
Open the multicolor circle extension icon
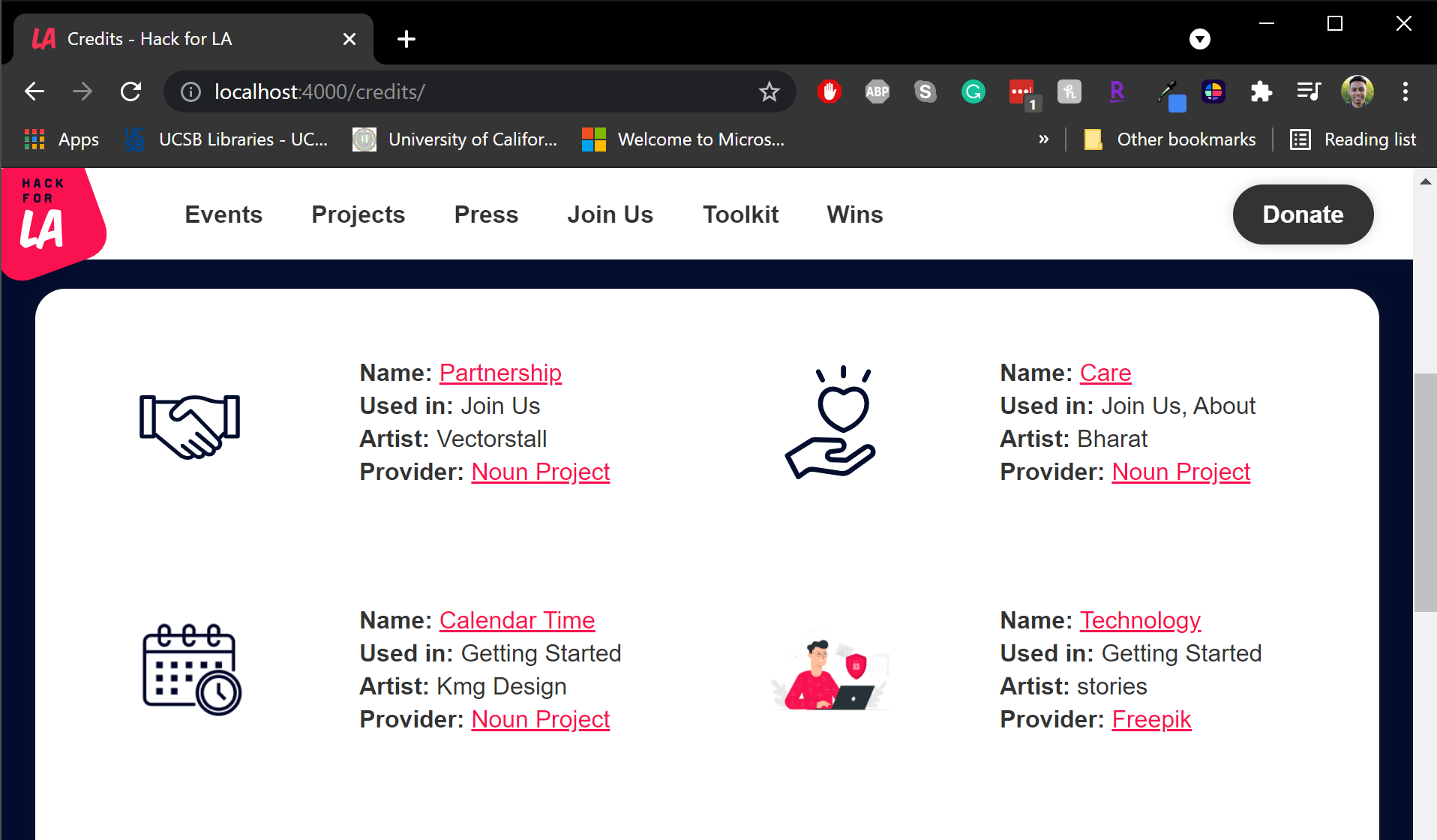1213,91
